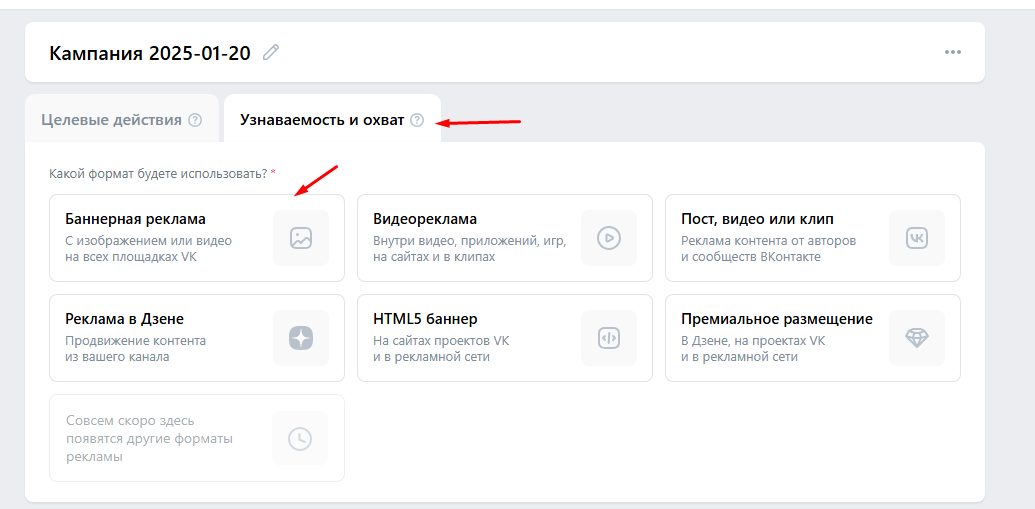Click the code icon of HTML5 баннер
This screenshot has width=1035, height=509.
pyautogui.click(x=609, y=338)
